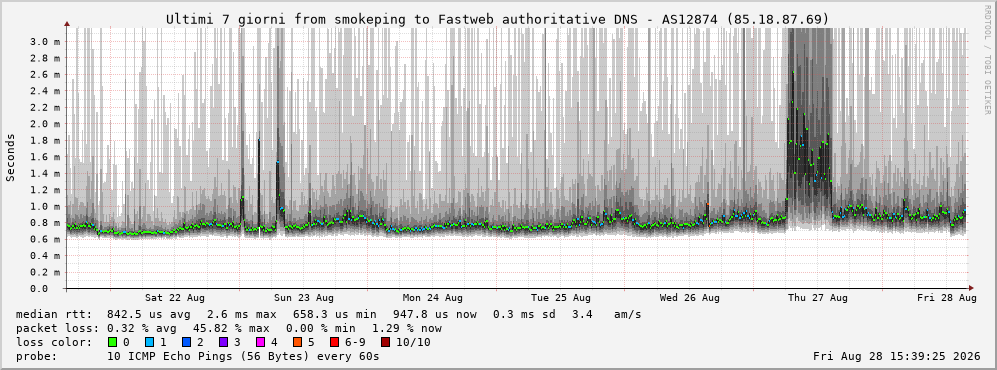The image size is (997, 370).
Task: Click the purple loss color 3 swatch
Action: tap(223, 342)
